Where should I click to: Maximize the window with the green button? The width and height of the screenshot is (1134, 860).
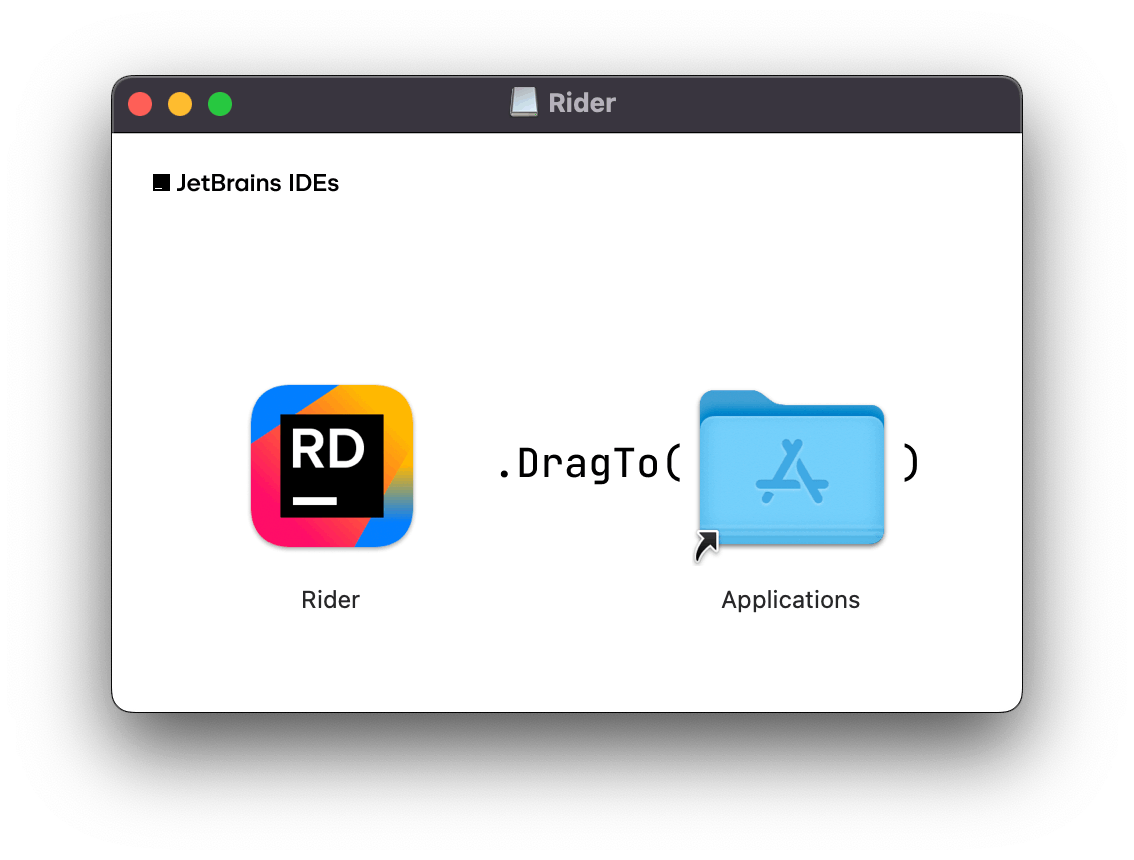pos(220,104)
